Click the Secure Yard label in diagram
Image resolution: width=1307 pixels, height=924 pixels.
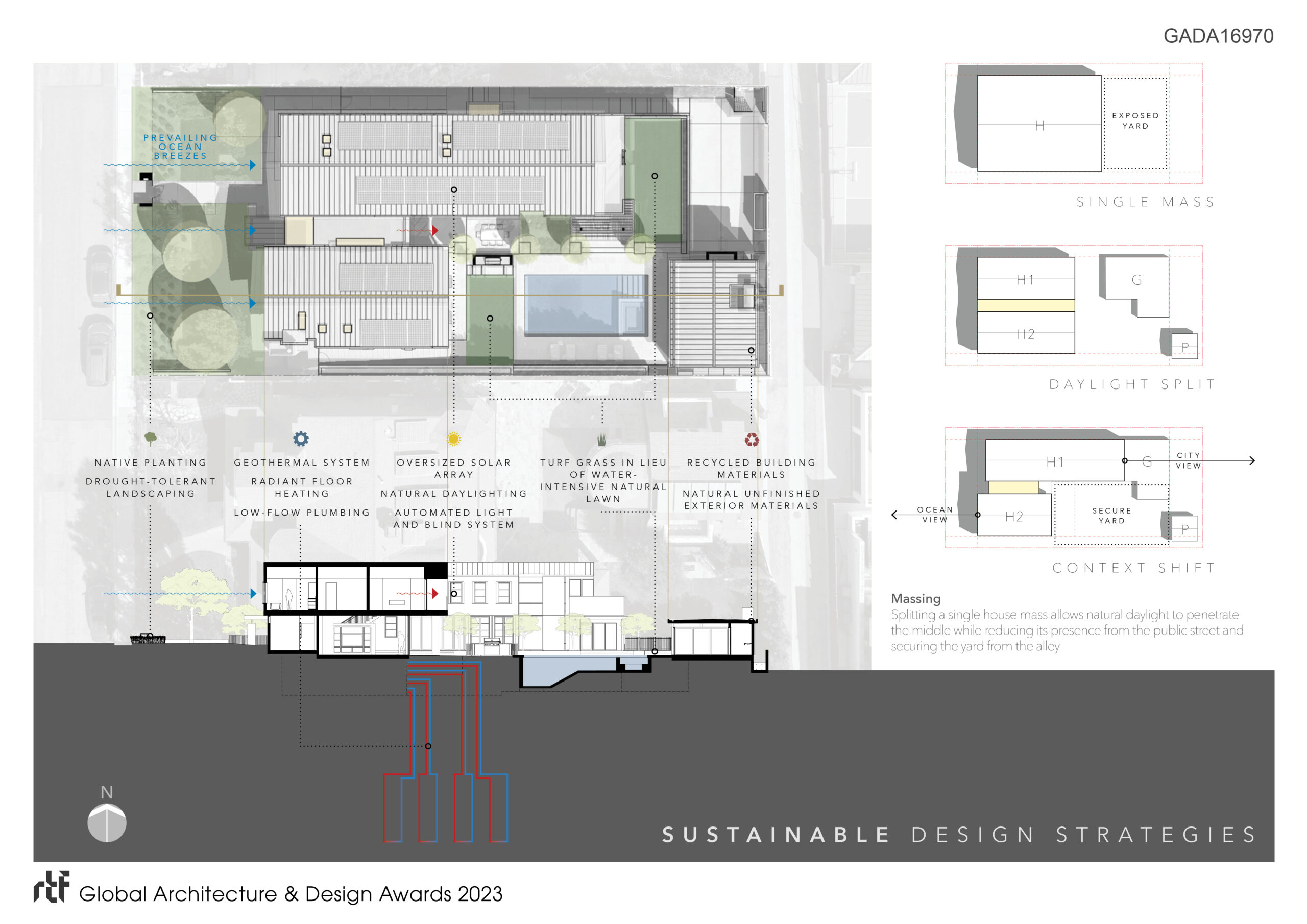pos(1111,515)
